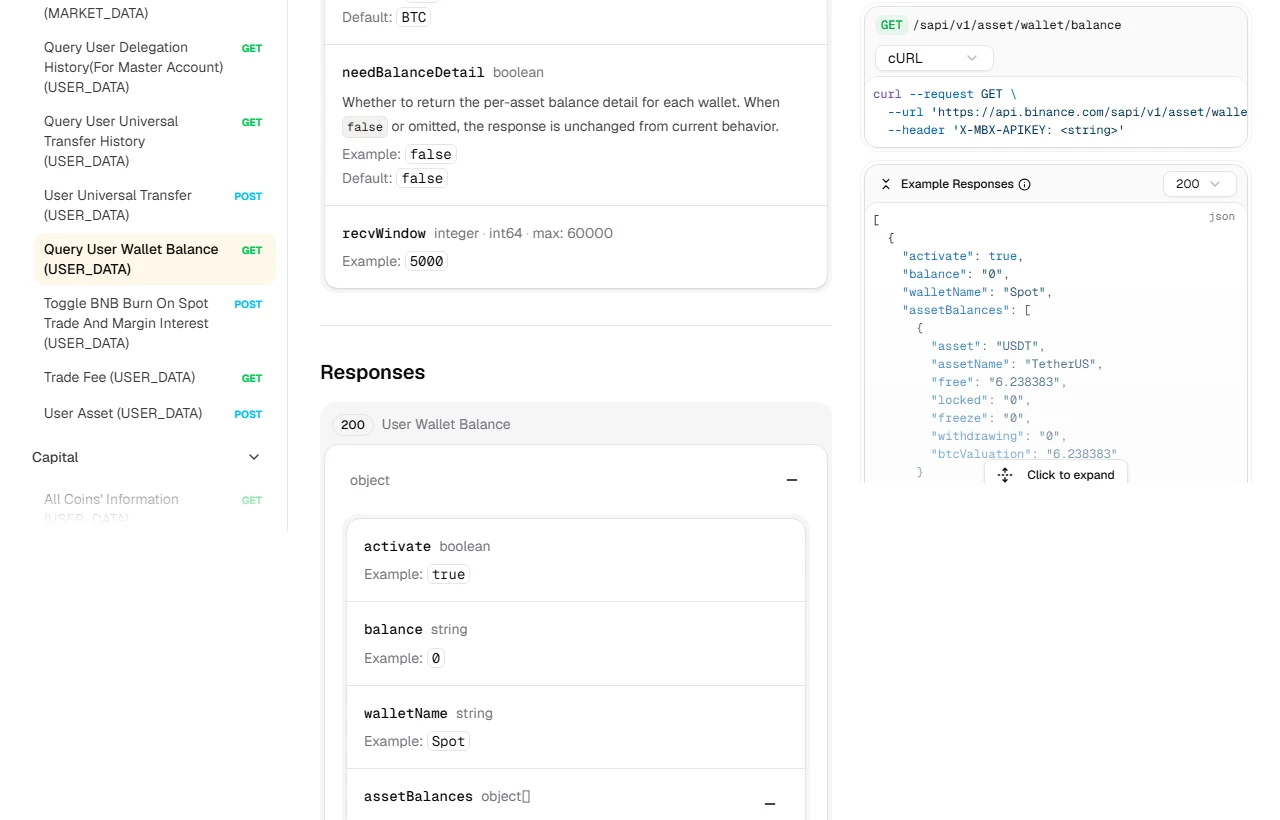
Task: Open Query User Delegation History endpoint
Action: click(x=153, y=67)
